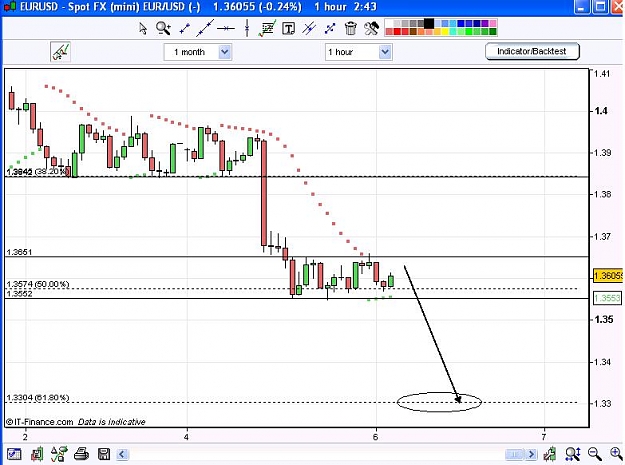Select the Fibonacci retracement tool

click(267, 29)
